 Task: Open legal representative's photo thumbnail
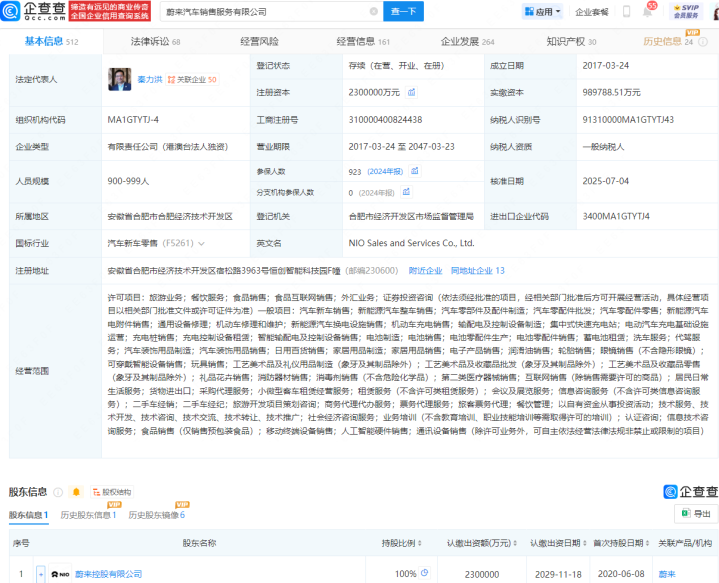pyautogui.click(x=120, y=79)
